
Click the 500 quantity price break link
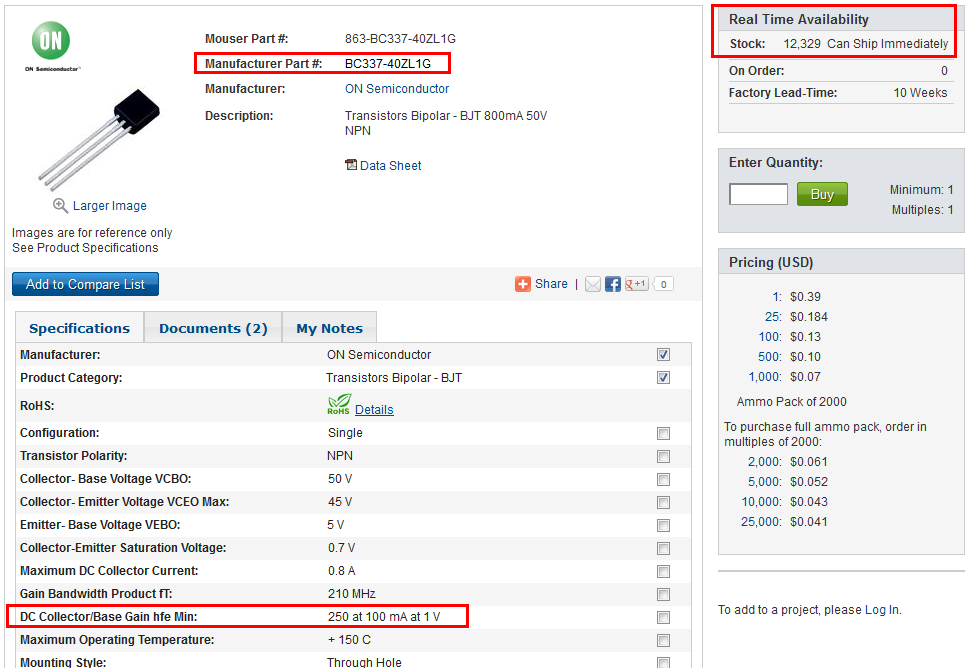(x=770, y=357)
